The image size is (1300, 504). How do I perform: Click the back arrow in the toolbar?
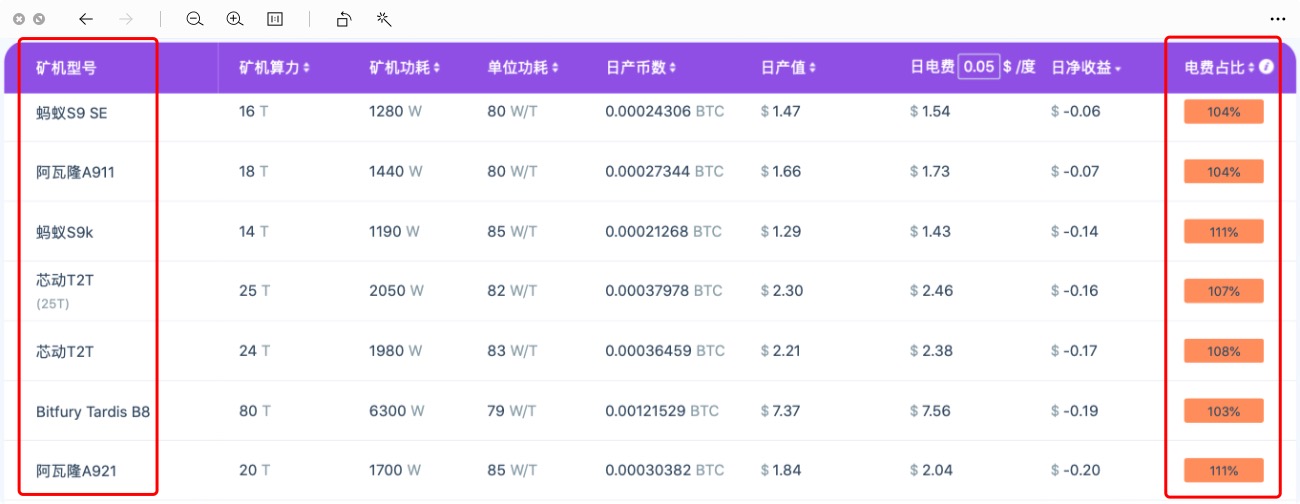tap(86, 19)
